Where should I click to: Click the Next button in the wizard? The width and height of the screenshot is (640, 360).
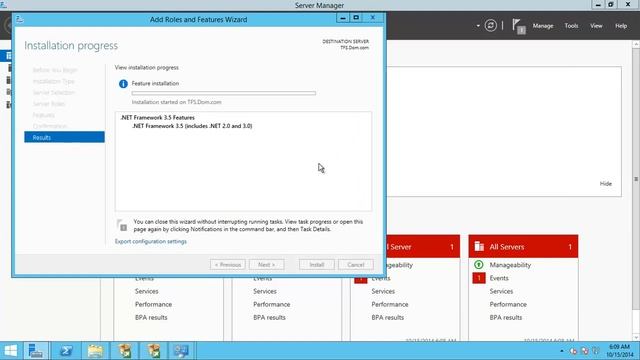[x=267, y=265]
